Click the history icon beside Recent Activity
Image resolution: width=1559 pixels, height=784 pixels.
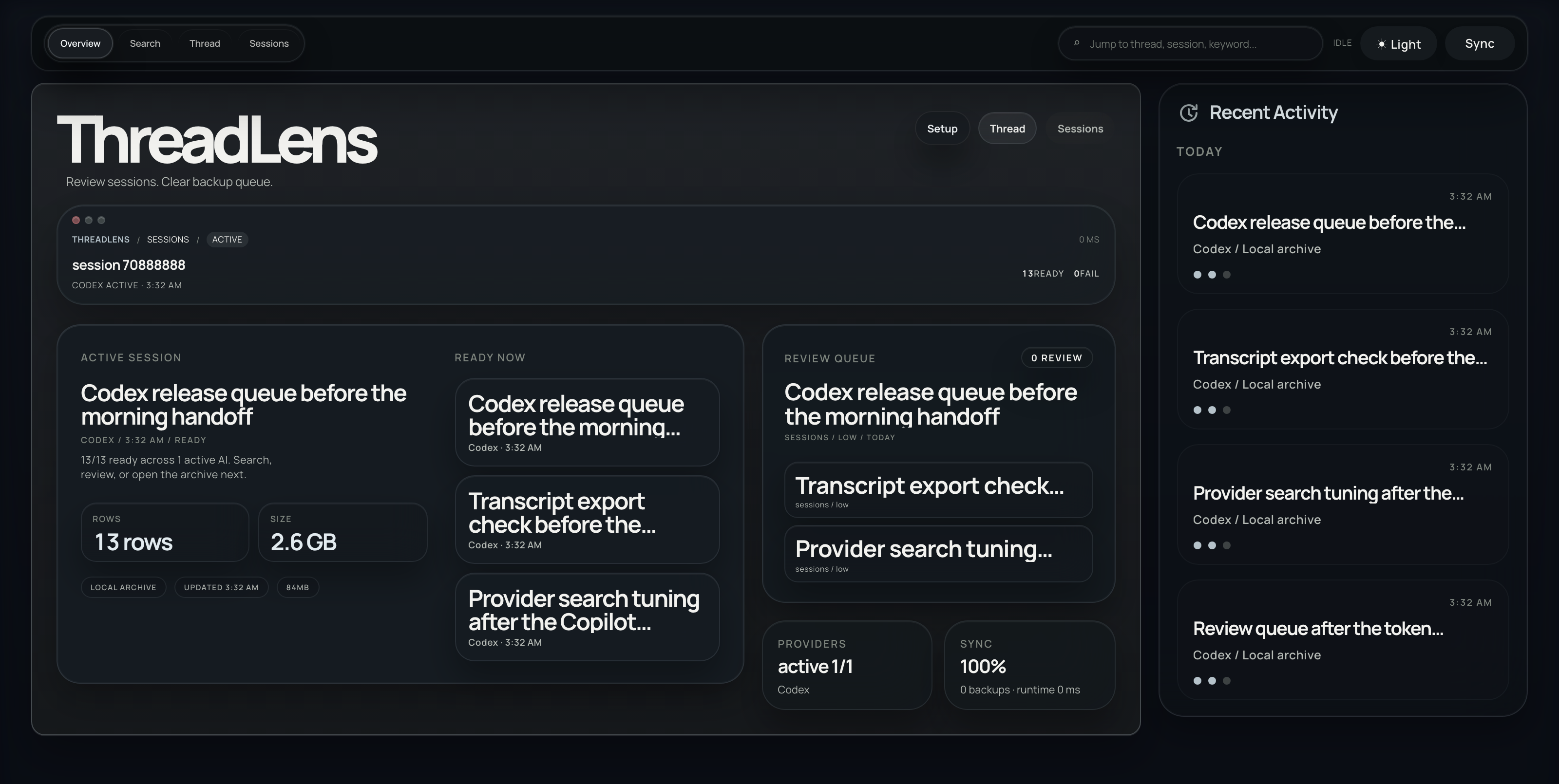(1189, 112)
